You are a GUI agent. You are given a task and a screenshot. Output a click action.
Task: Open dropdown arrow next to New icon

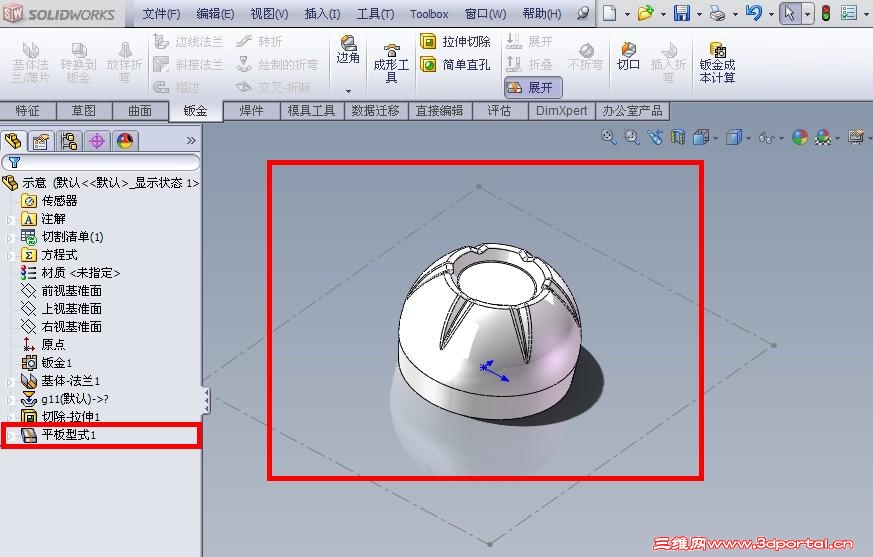(x=627, y=14)
